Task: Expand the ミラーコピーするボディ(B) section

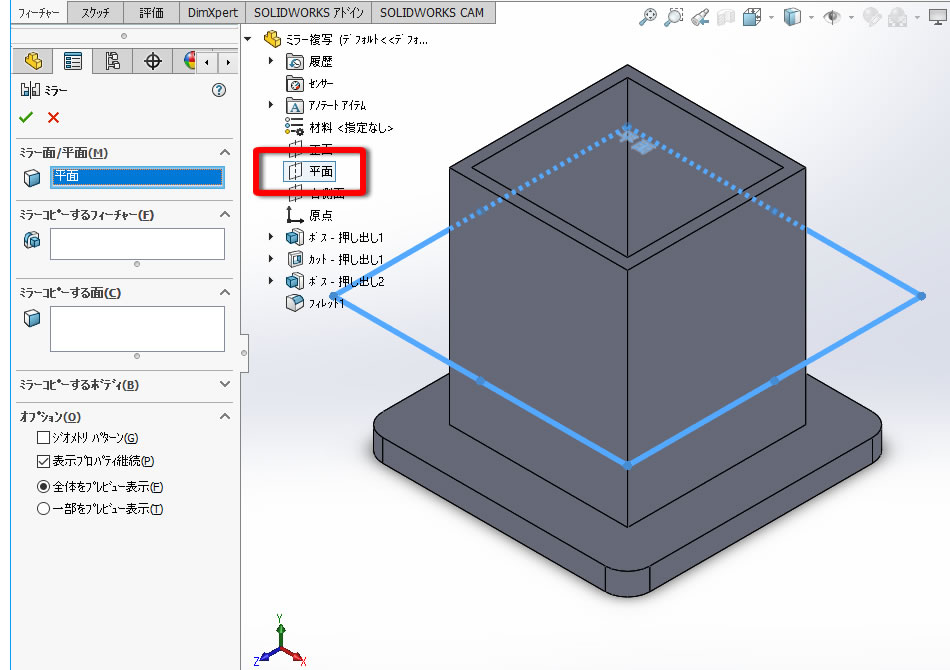Action: coord(225,384)
